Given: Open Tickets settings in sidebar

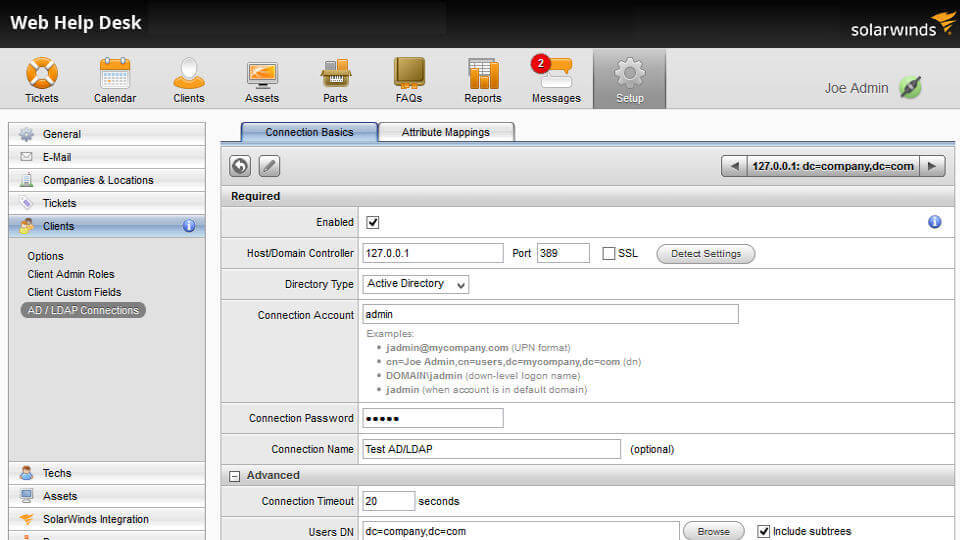Looking at the screenshot, I should click(x=107, y=203).
